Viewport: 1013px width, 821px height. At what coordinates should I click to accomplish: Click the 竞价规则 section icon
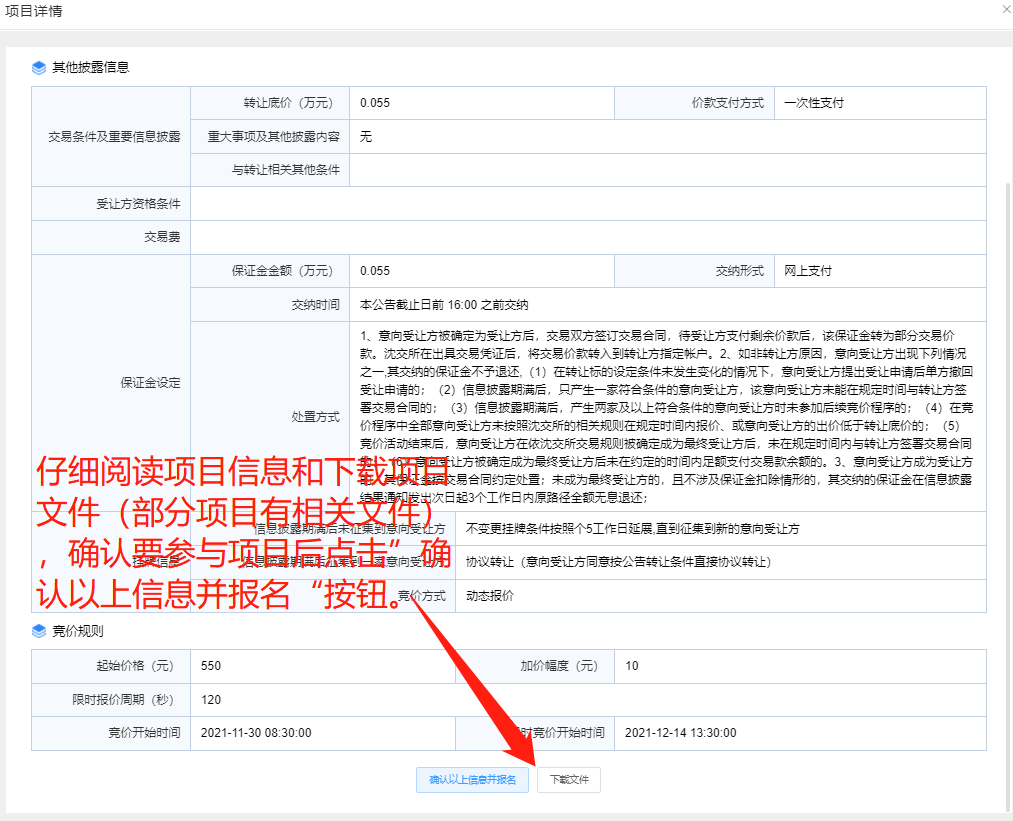39,631
